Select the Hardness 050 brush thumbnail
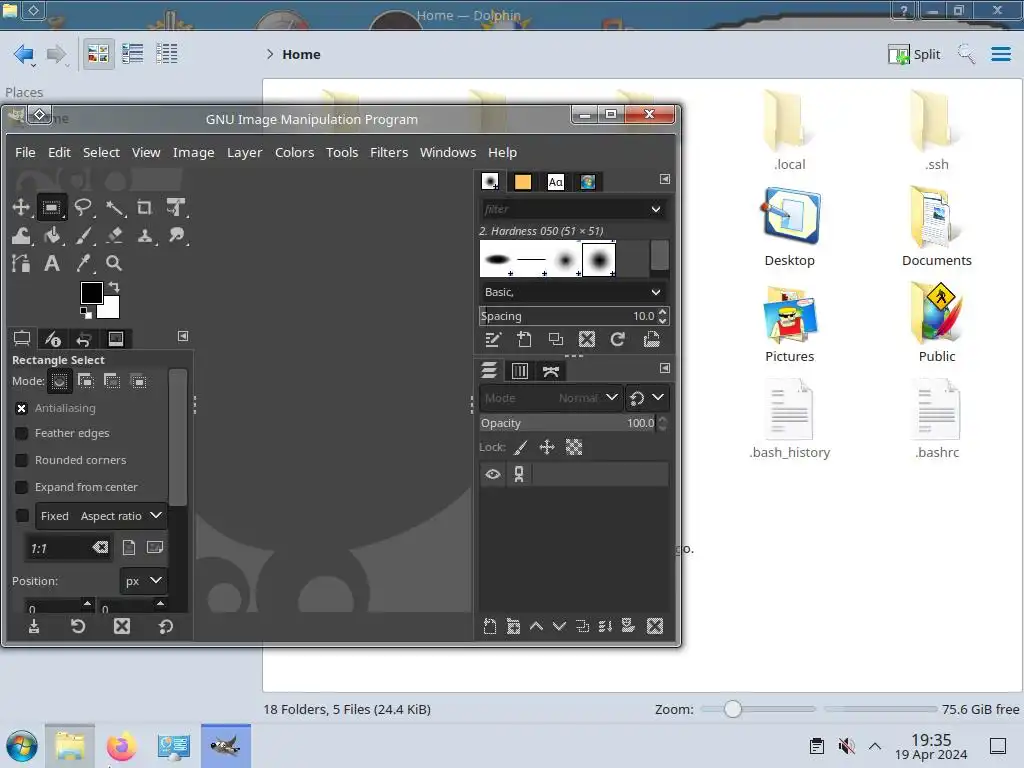The height and width of the screenshot is (768, 1024). pyautogui.click(x=599, y=259)
